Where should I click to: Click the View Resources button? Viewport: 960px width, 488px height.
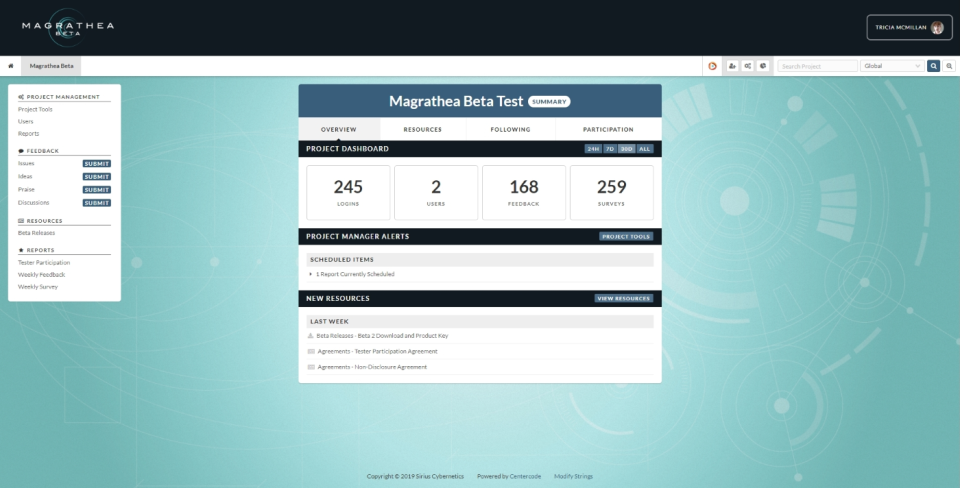(623, 298)
